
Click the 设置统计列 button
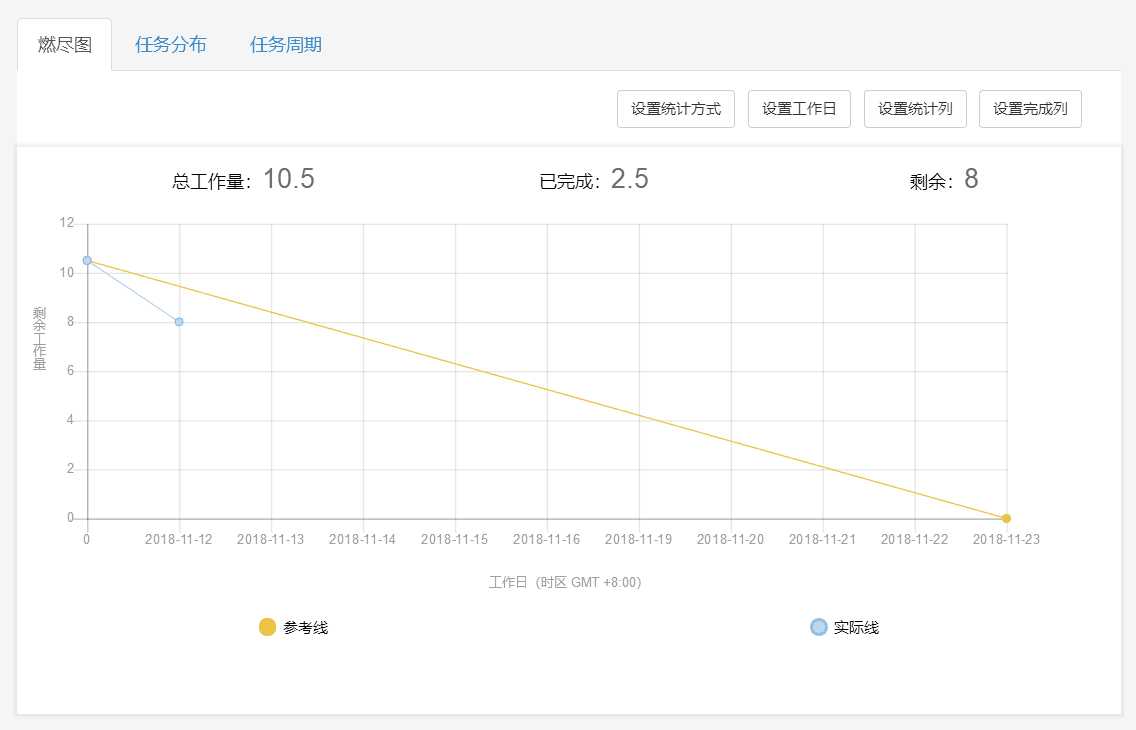point(915,109)
